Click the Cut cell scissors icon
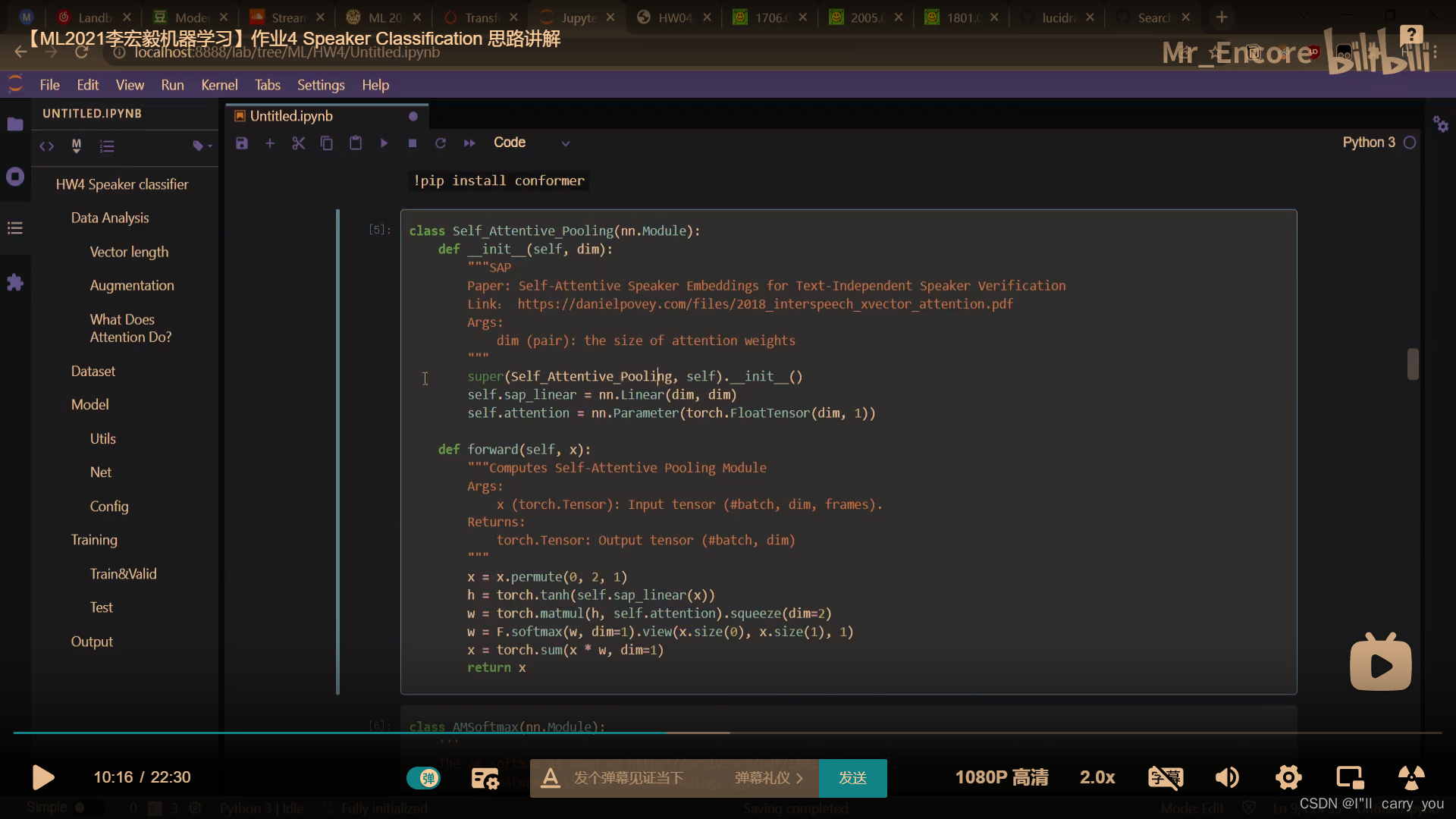Viewport: 1456px width, 819px height. coord(298,143)
